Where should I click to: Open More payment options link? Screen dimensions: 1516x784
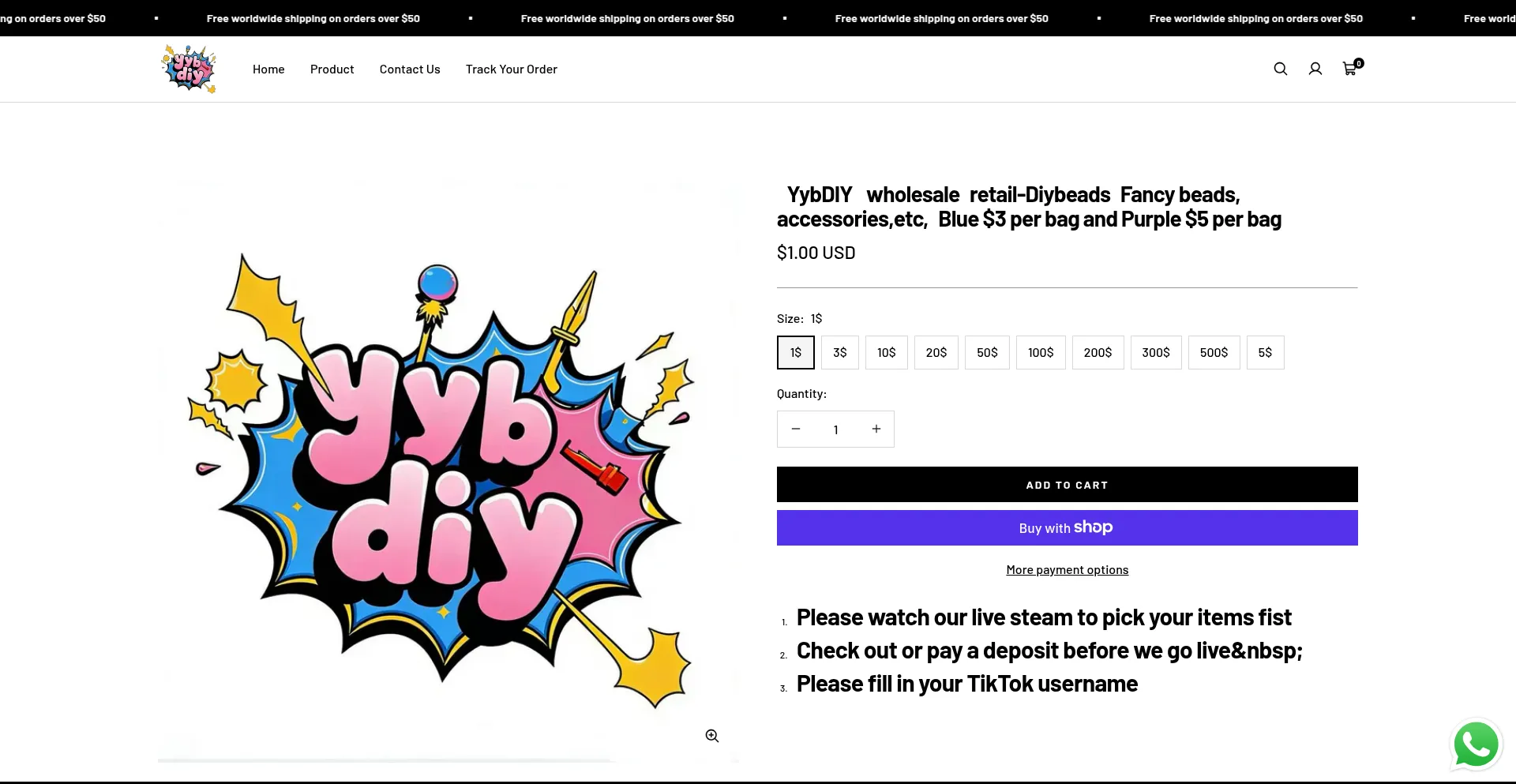tap(1067, 569)
